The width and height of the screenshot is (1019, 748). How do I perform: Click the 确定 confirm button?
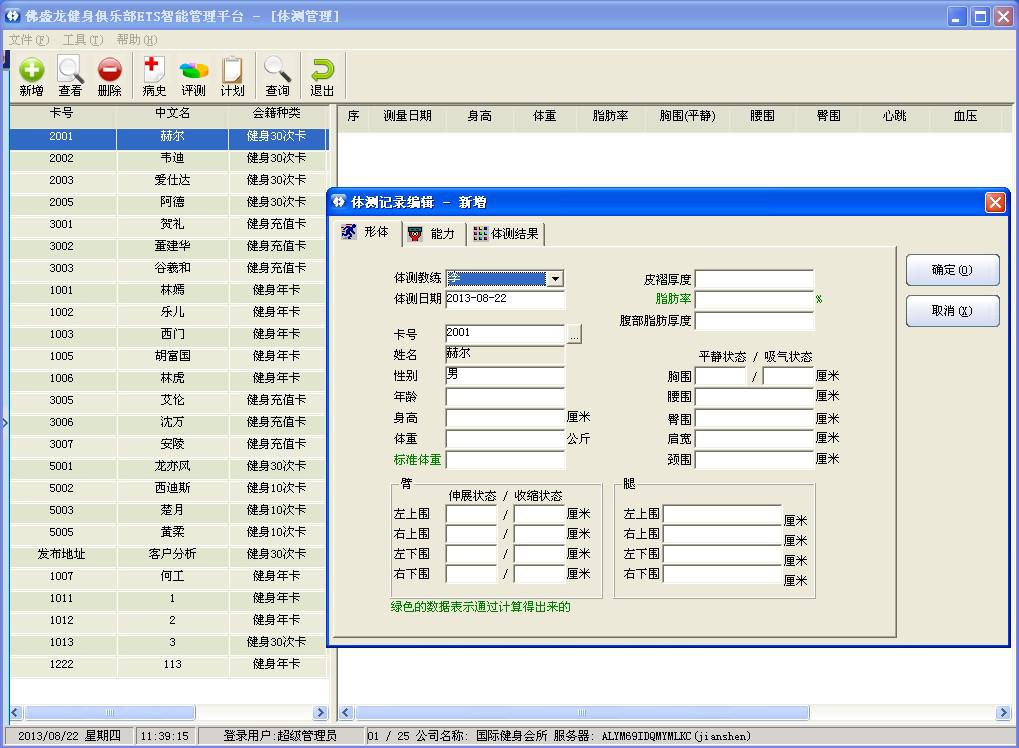[x=952, y=270]
